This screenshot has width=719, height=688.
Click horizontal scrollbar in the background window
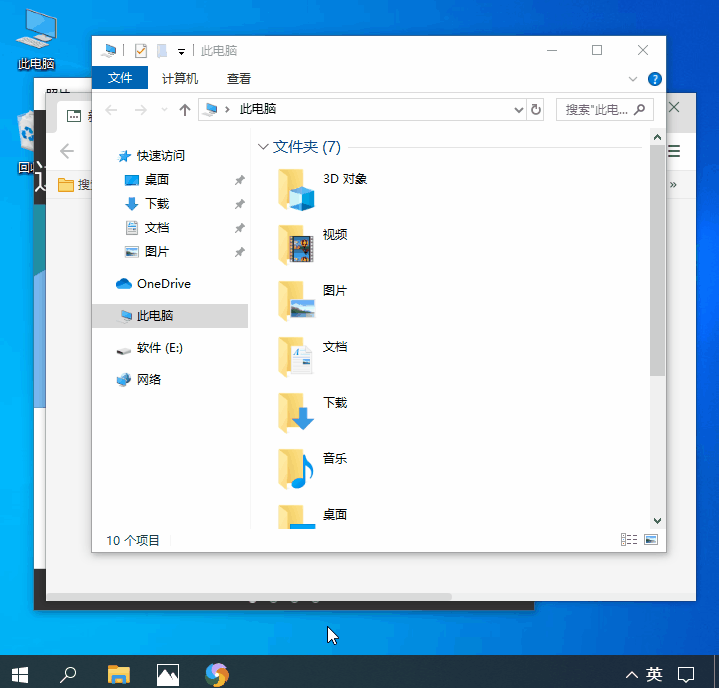click(249, 596)
